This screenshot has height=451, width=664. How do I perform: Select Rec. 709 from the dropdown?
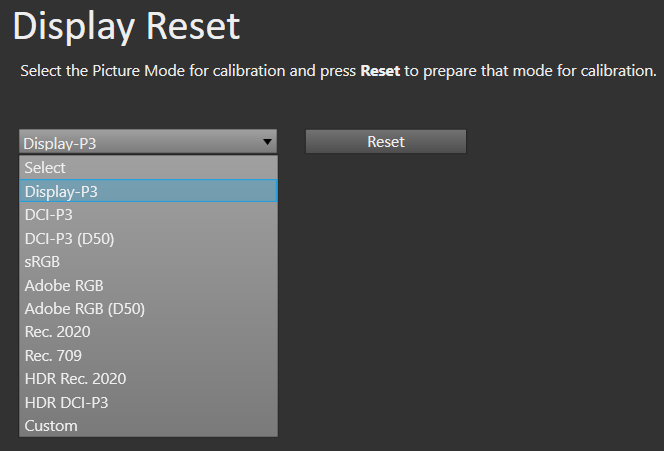[148, 355]
